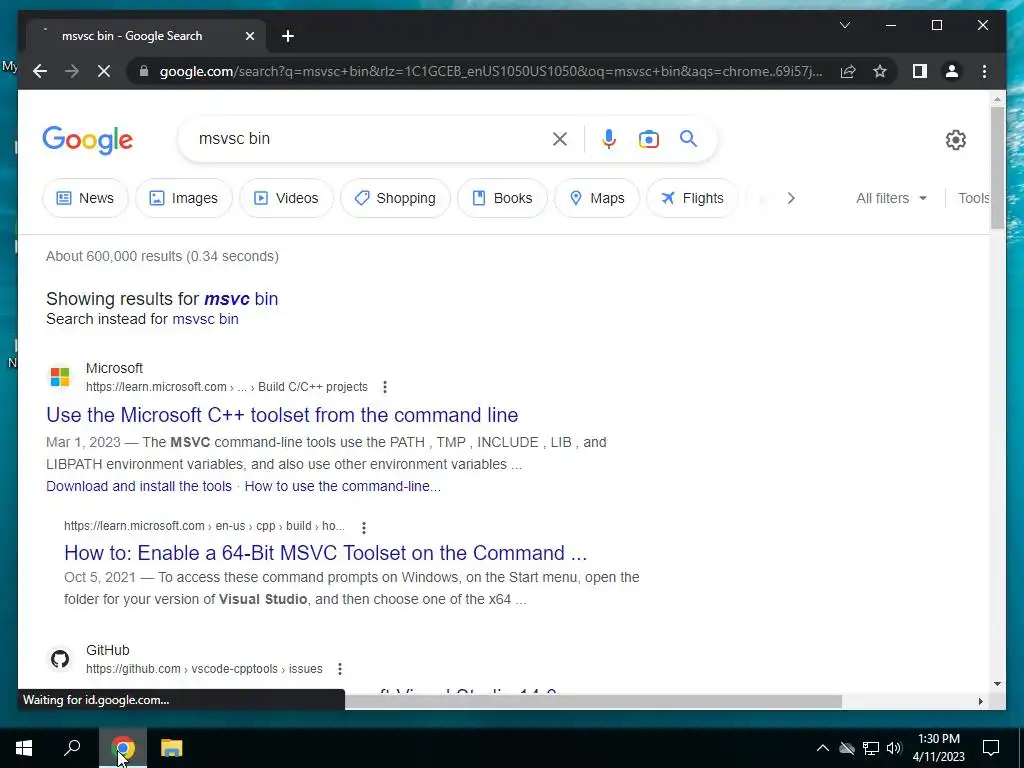Stop loading the page with X button

coord(104,71)
